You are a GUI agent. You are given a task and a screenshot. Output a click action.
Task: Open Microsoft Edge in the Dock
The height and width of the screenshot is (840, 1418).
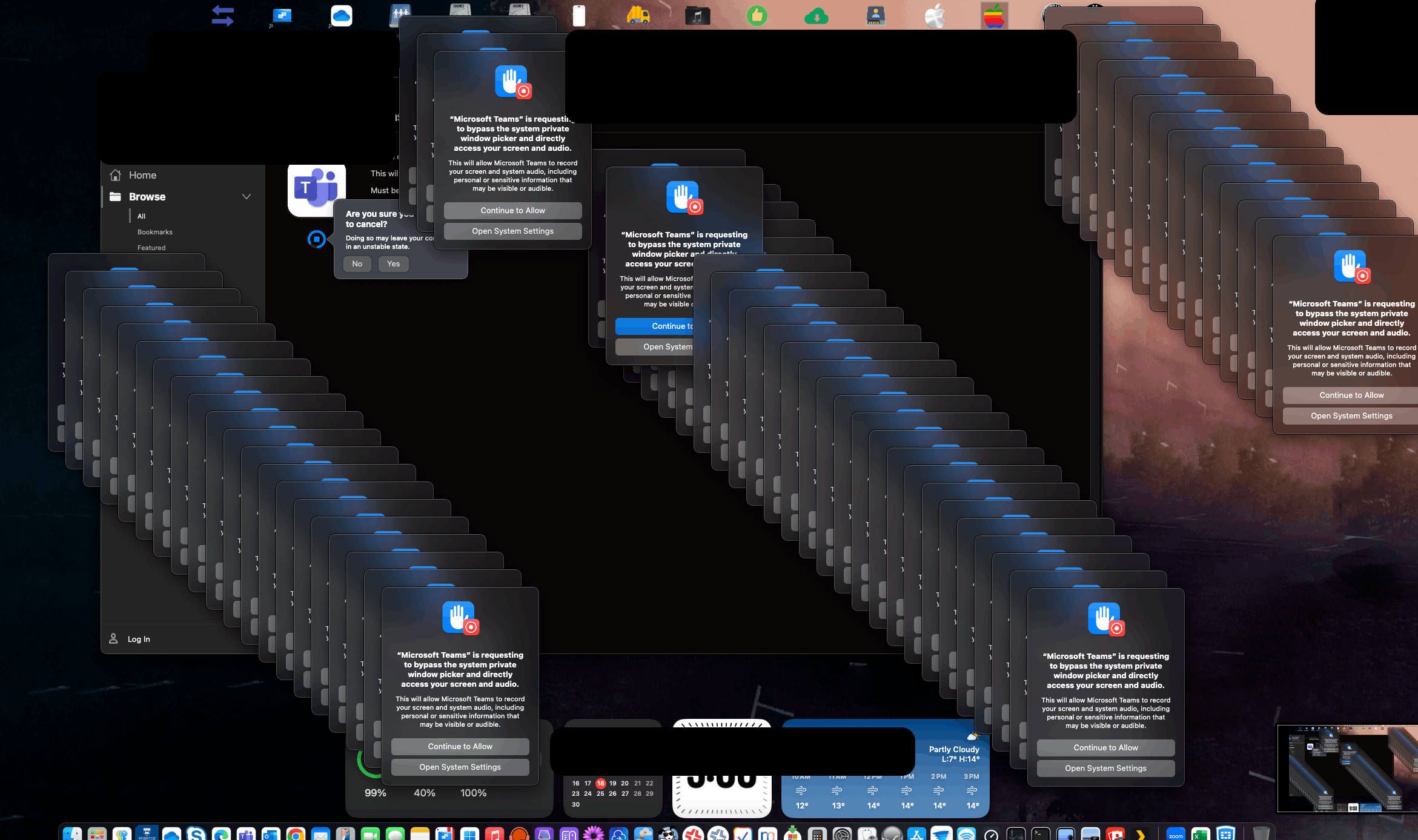[221, 833]
